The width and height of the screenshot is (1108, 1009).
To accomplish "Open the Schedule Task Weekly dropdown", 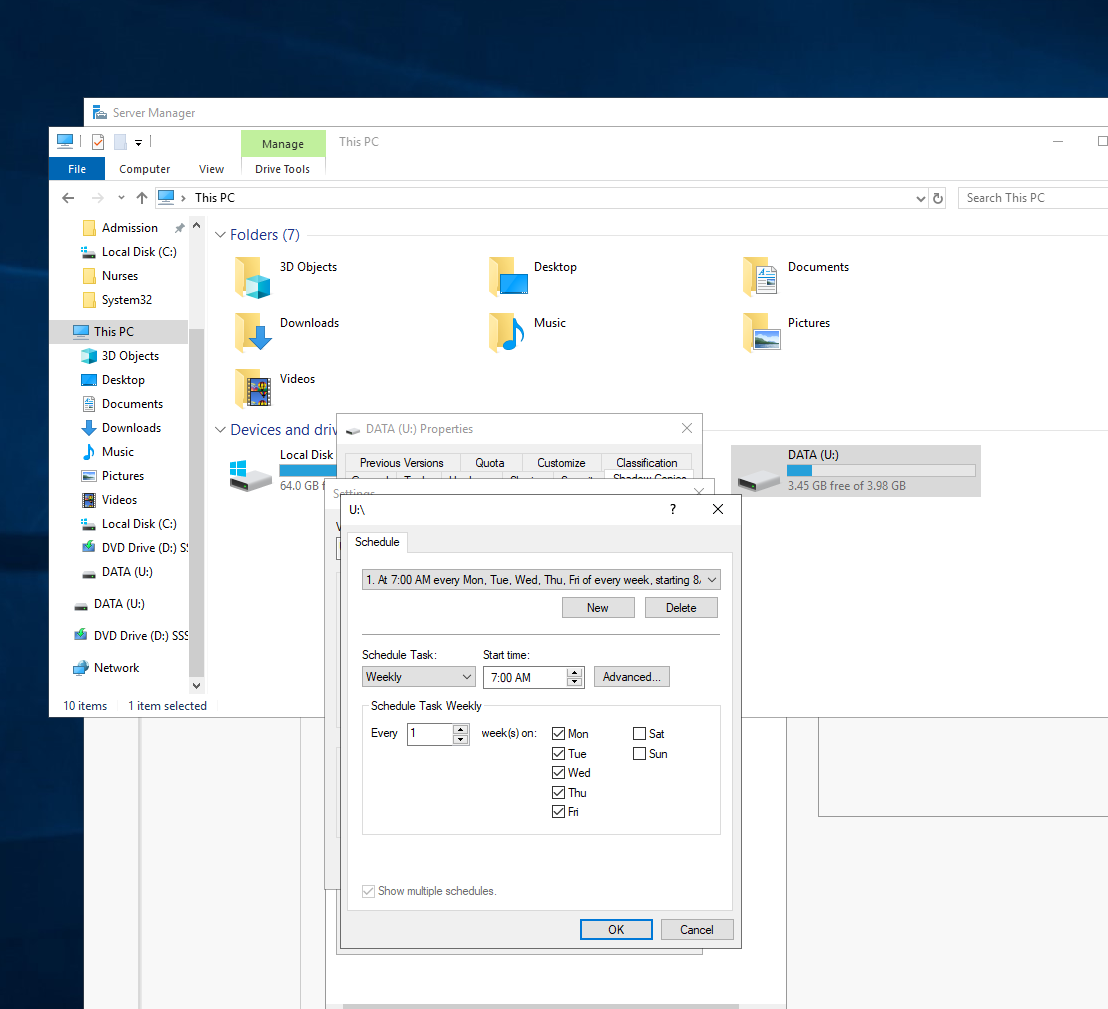I will point(418,677).
